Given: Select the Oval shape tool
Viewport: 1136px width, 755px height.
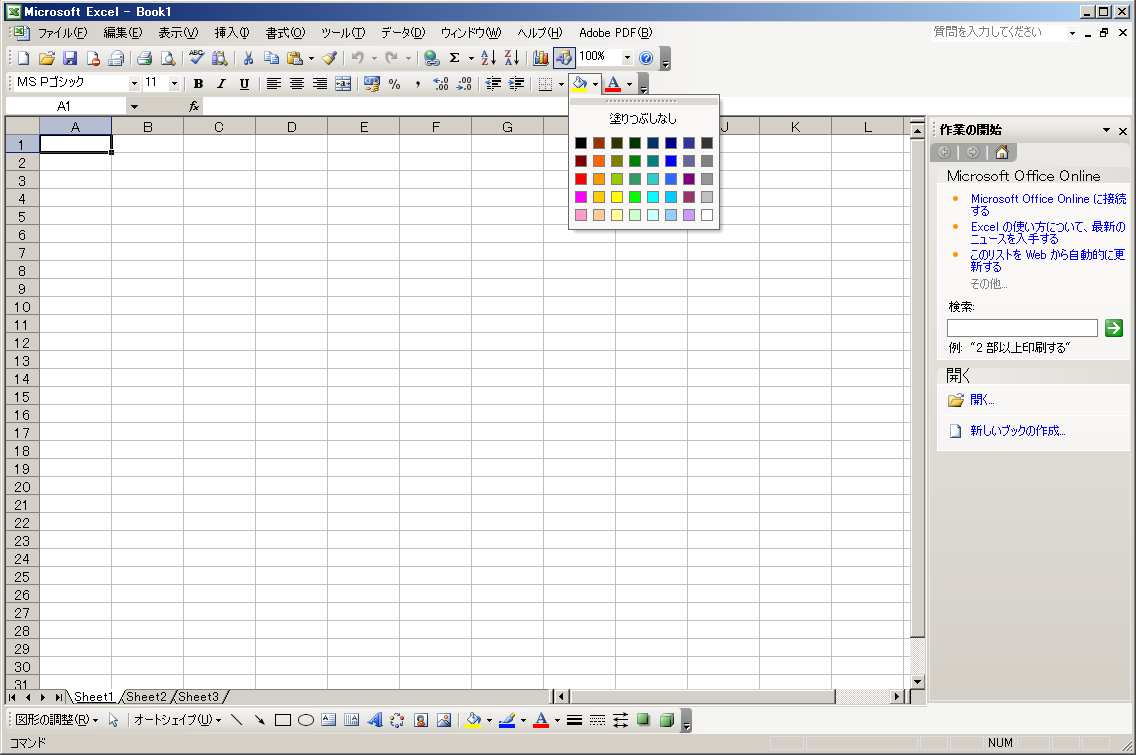Looking at the screenshot, I should [306, 720].
